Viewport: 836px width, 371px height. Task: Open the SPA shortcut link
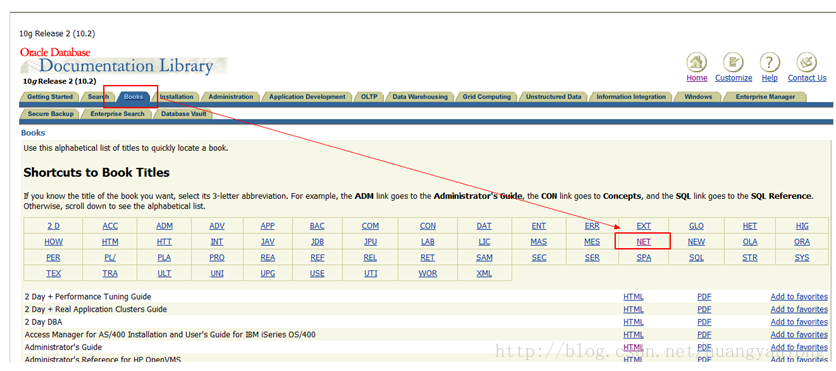pyautogui.click(x=644, y=257)
